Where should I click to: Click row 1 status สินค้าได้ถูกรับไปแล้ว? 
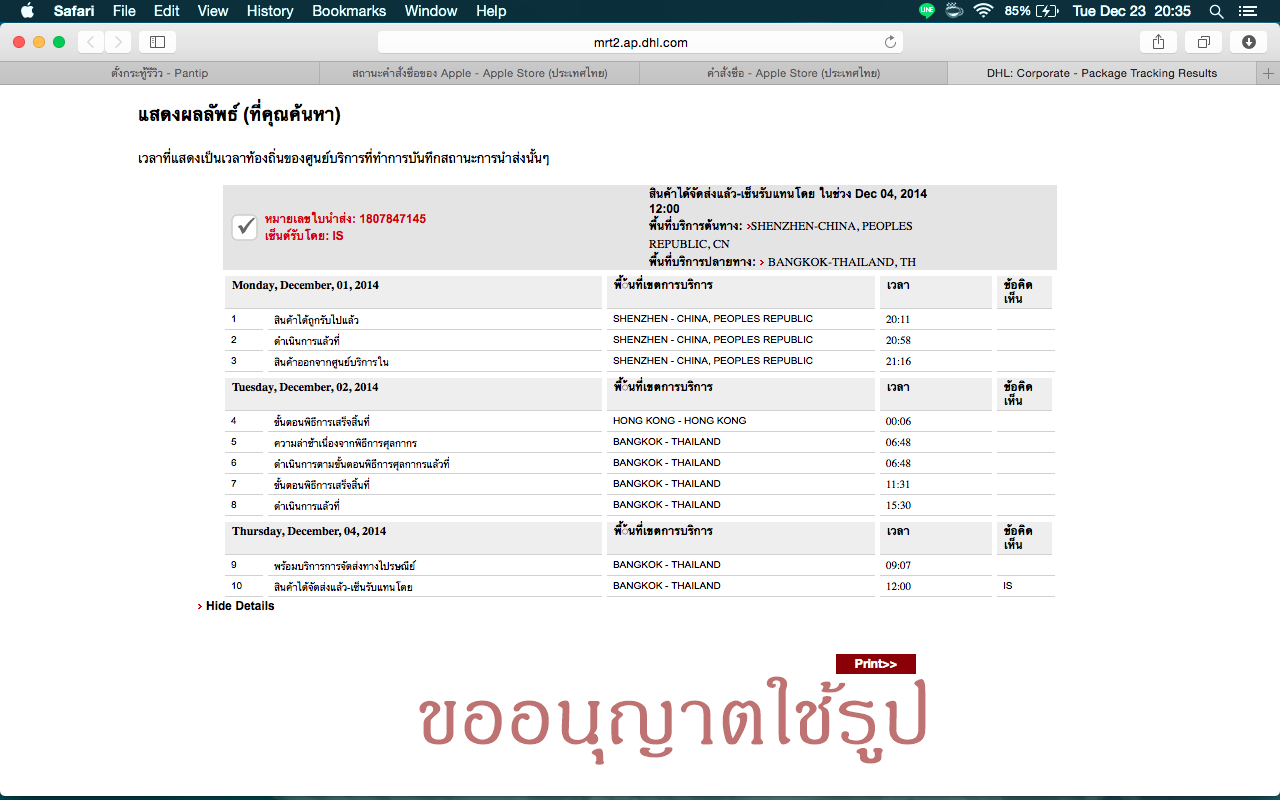316,321
